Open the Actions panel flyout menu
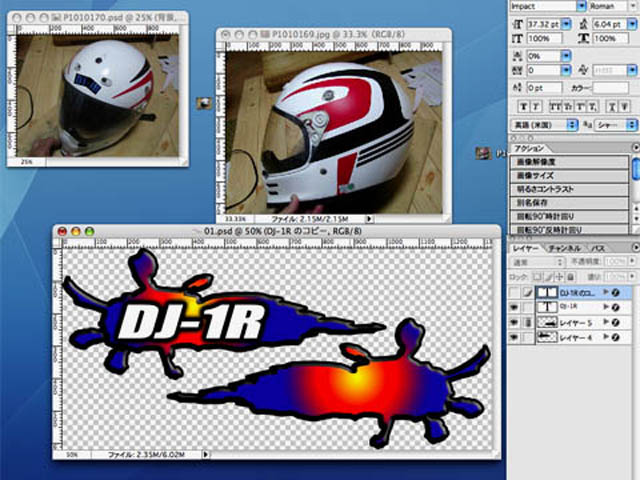Image resolution: width=640 pixels, height=480 pixels. [x=636, y=148]
